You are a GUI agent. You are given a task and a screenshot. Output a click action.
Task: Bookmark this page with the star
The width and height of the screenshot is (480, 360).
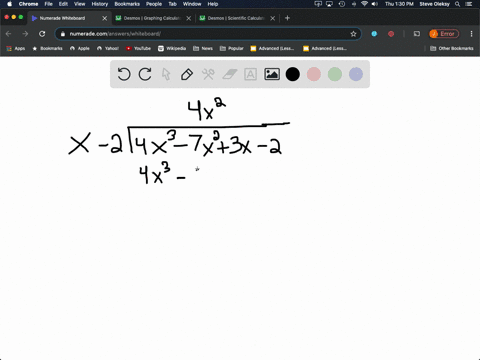click(x=353, y=34)
